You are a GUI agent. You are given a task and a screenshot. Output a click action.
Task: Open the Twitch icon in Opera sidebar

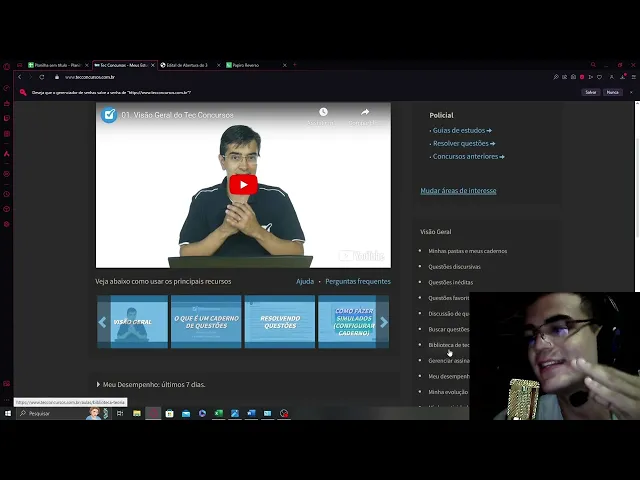(x=7, y=118)
